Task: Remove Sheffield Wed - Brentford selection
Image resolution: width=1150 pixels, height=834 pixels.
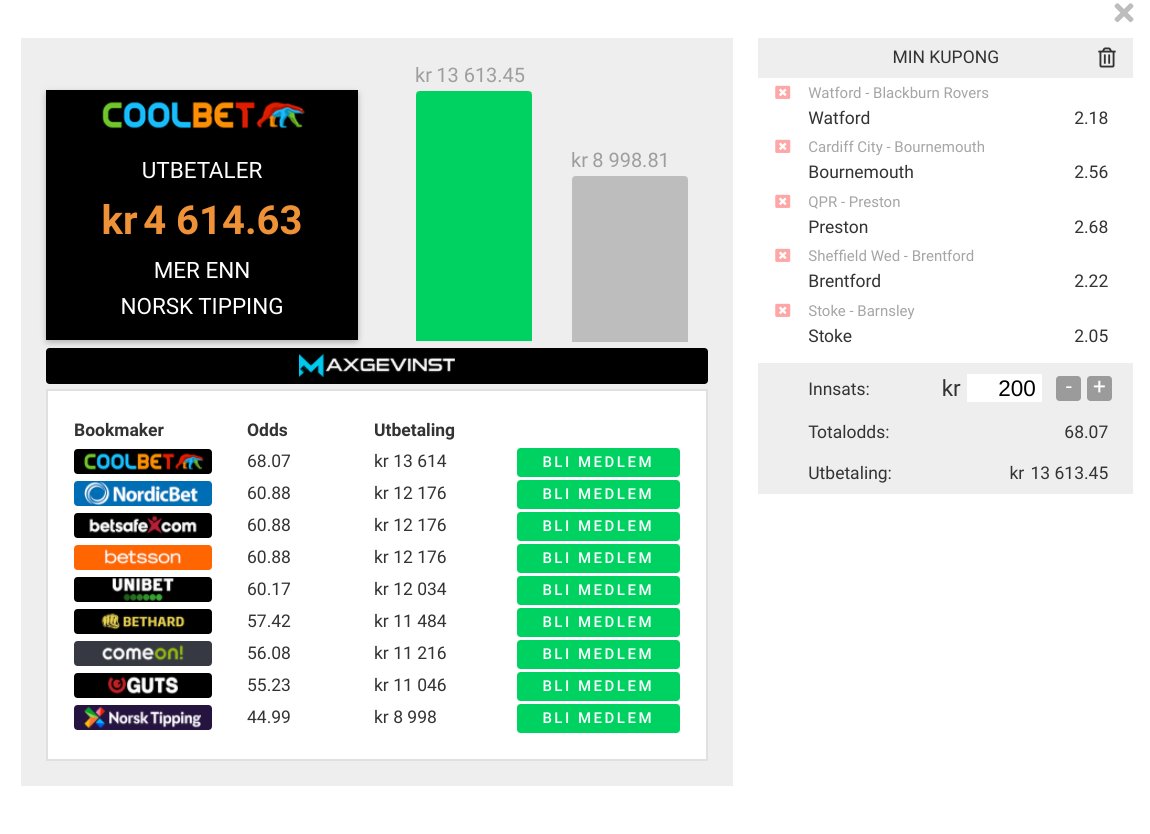Action: pos(783,255)
